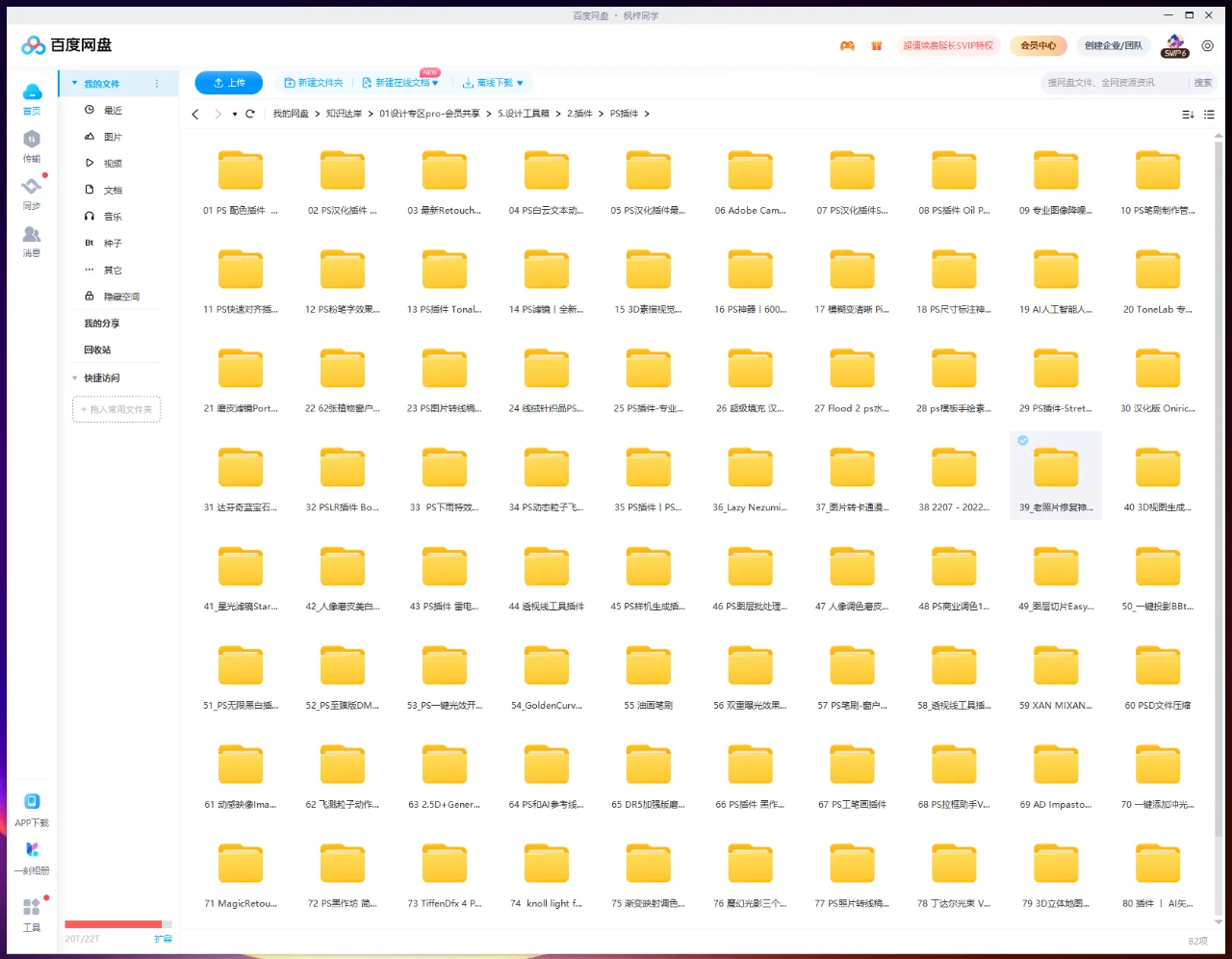Screen dimensions: 1232x959
Task: Jump to 2.插件 in breadcrumb
Action: (x=579, y=114)
